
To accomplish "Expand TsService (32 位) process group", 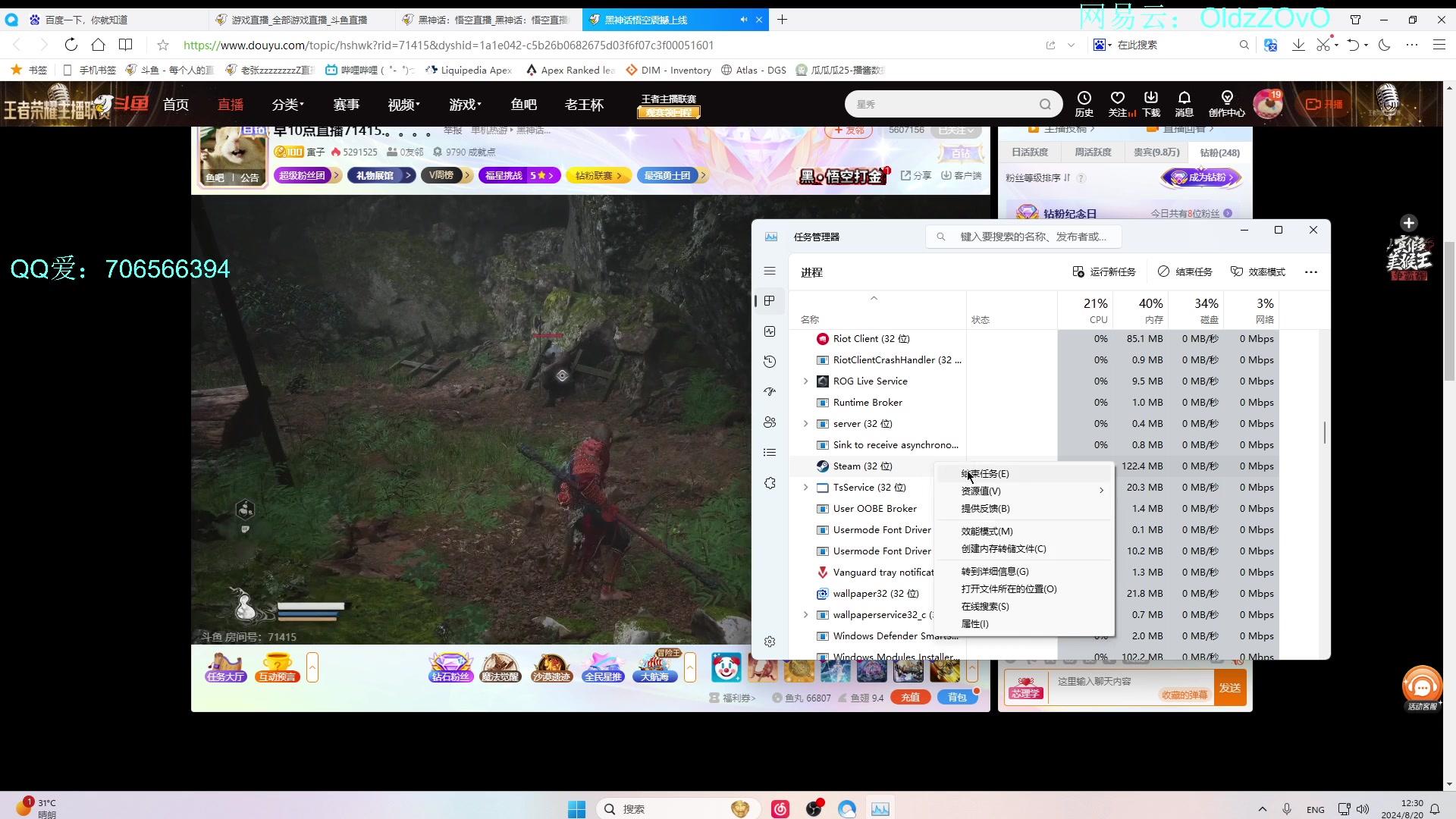I will coord(805,488).
